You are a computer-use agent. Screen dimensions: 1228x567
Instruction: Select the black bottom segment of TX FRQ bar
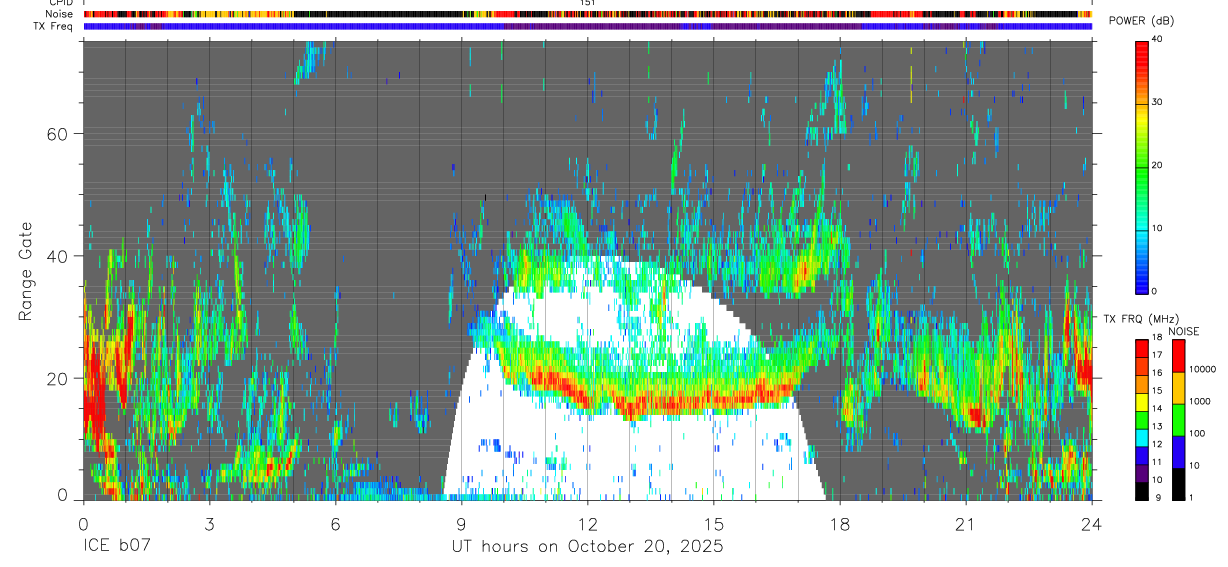[x=1141, y=491]
